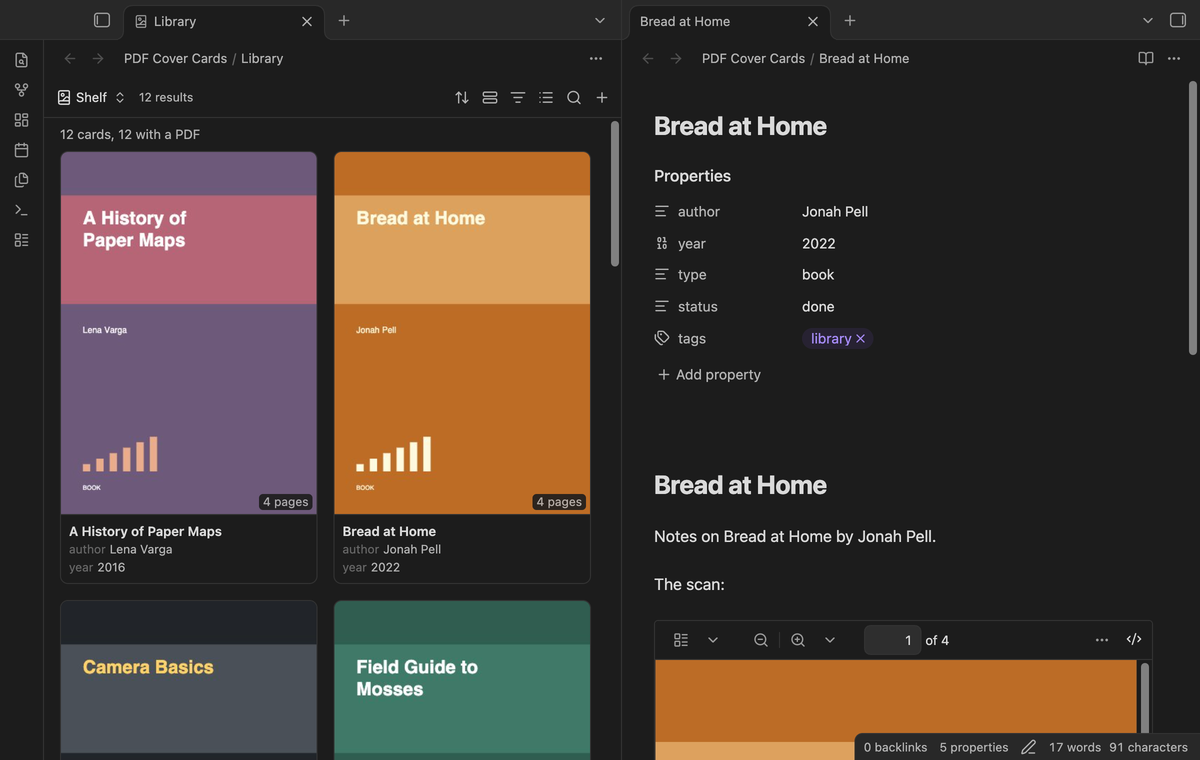
Task: Zoom out the embedded PDF
Action: point(761,640)
